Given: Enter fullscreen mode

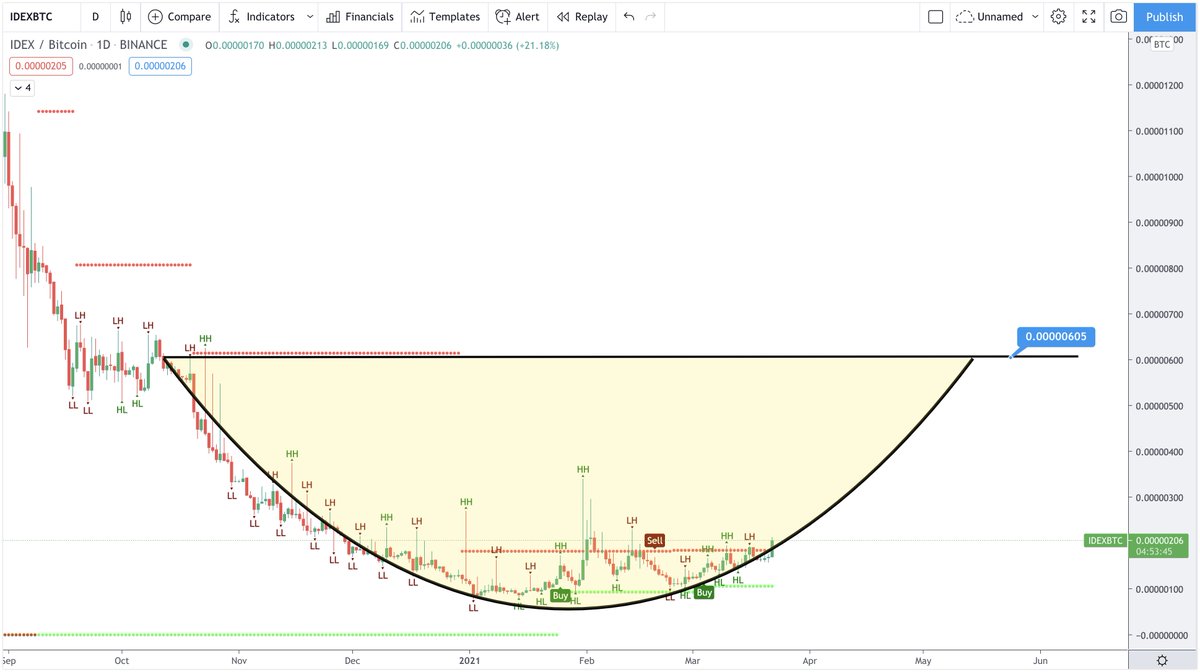Looking at the screenshot, I should coord(1088,16).
